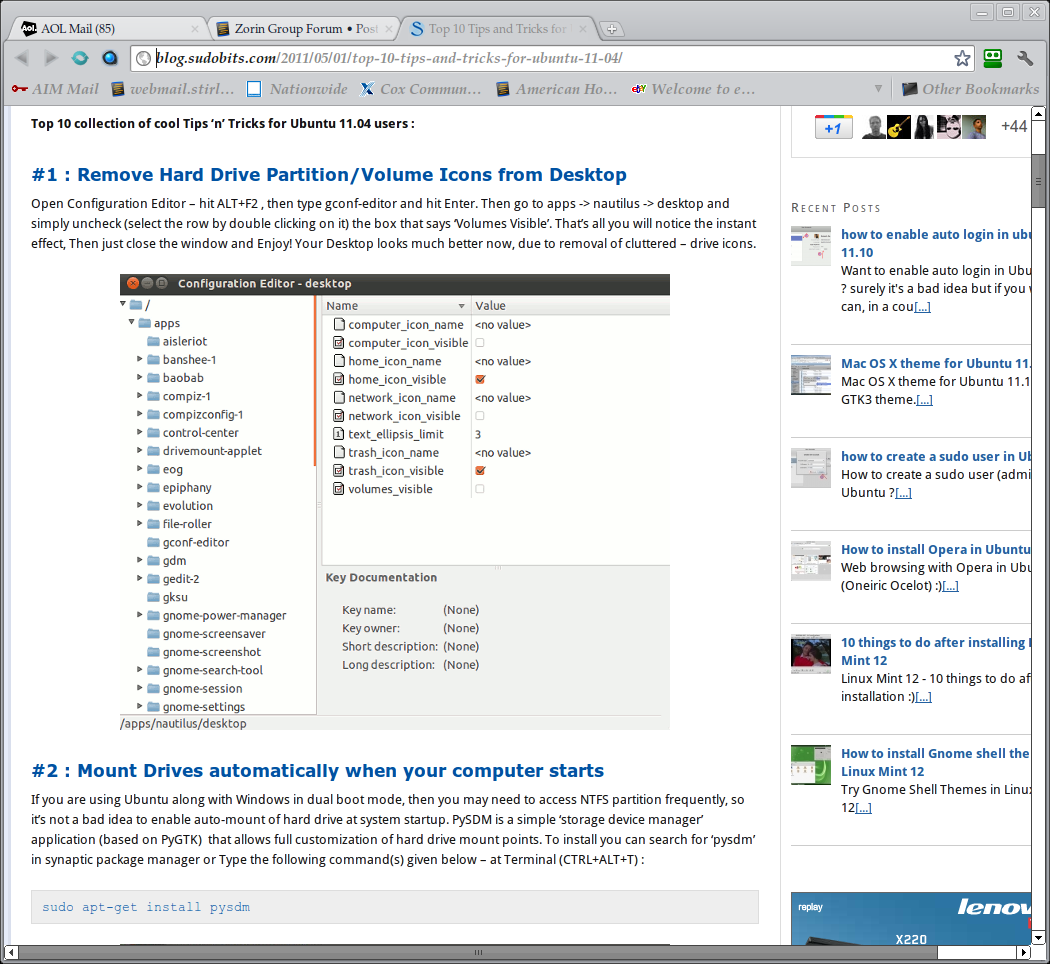Toggle computer_icon_visible checkbox

[479, 343]
